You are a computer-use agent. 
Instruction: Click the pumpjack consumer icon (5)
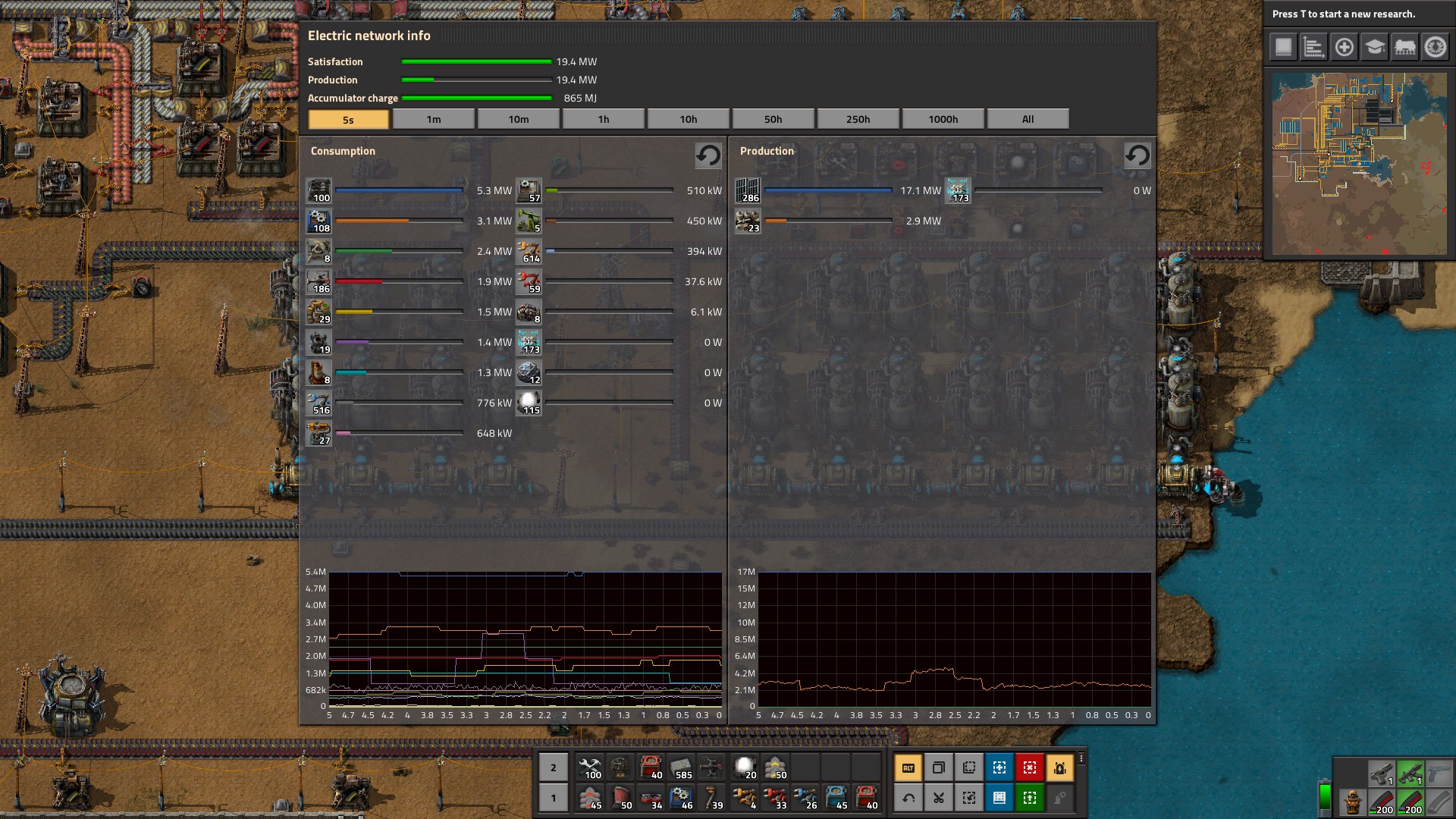point(529,221)
